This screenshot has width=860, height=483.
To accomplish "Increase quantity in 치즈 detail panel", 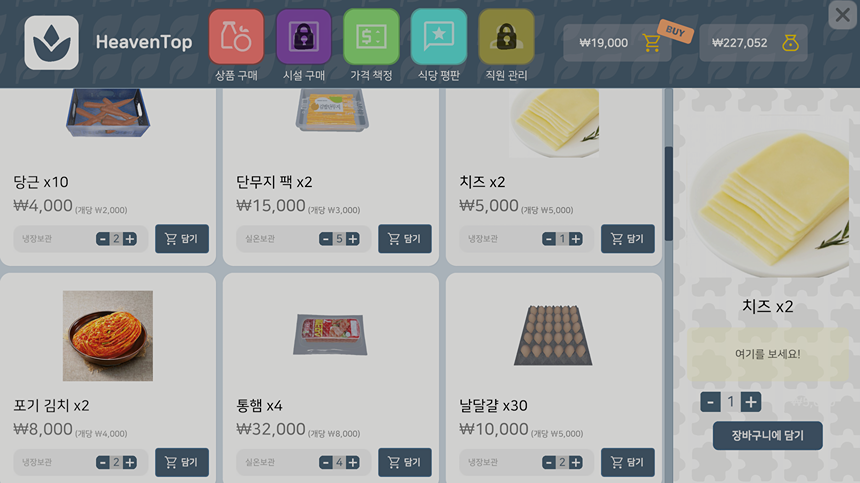I will 750,402.
